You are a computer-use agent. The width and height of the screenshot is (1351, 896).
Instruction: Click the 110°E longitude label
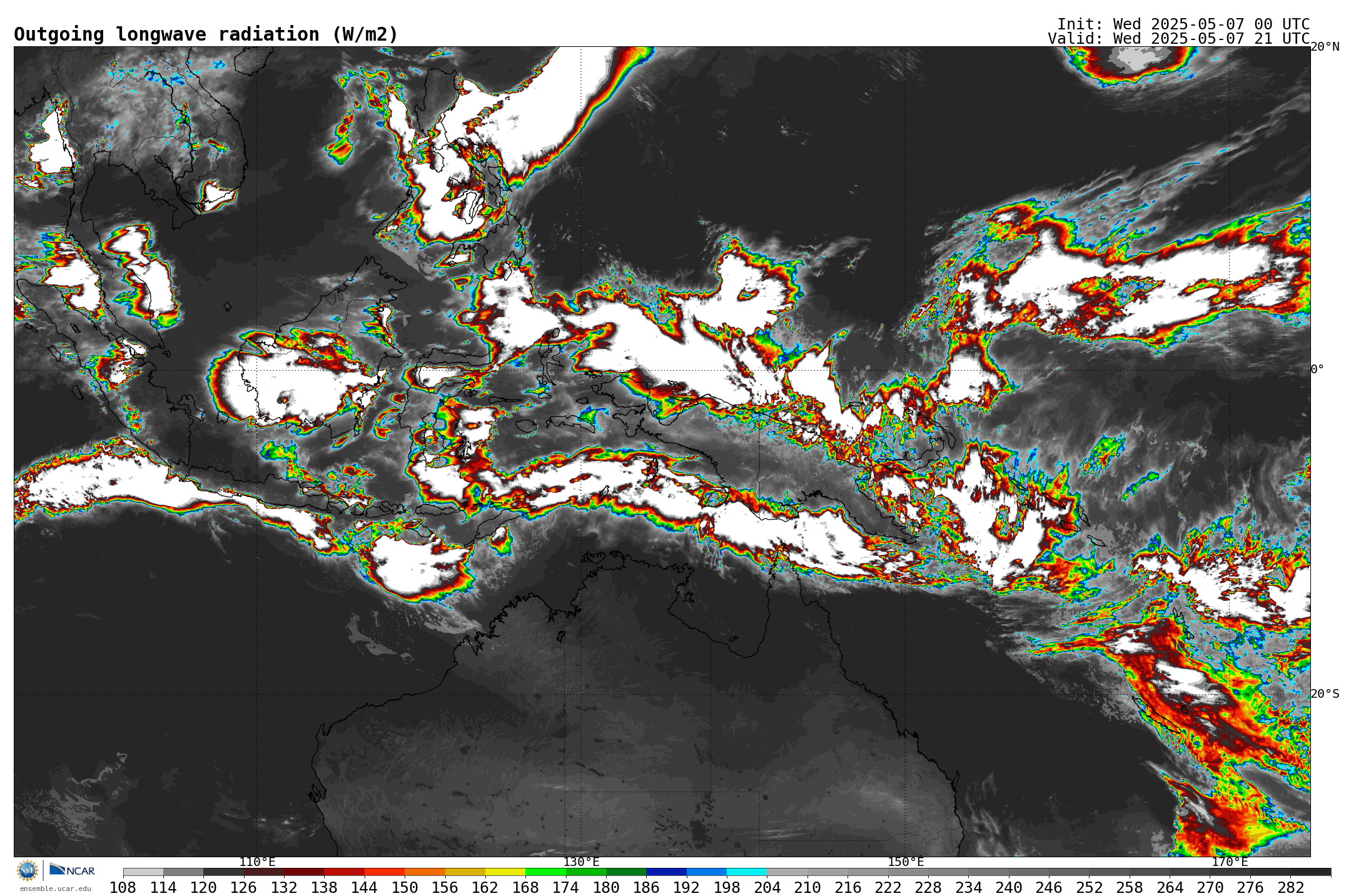(257, 862)
